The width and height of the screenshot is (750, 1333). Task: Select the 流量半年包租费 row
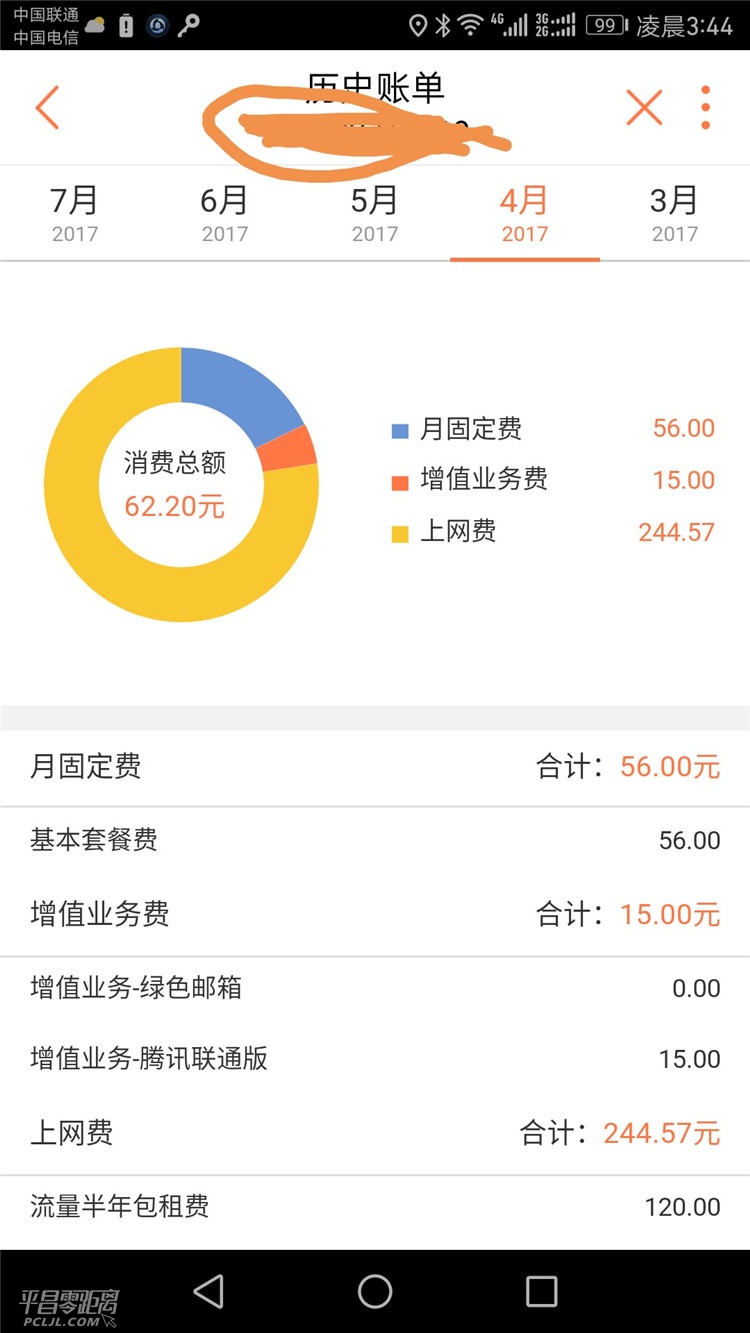(375, 1207)
